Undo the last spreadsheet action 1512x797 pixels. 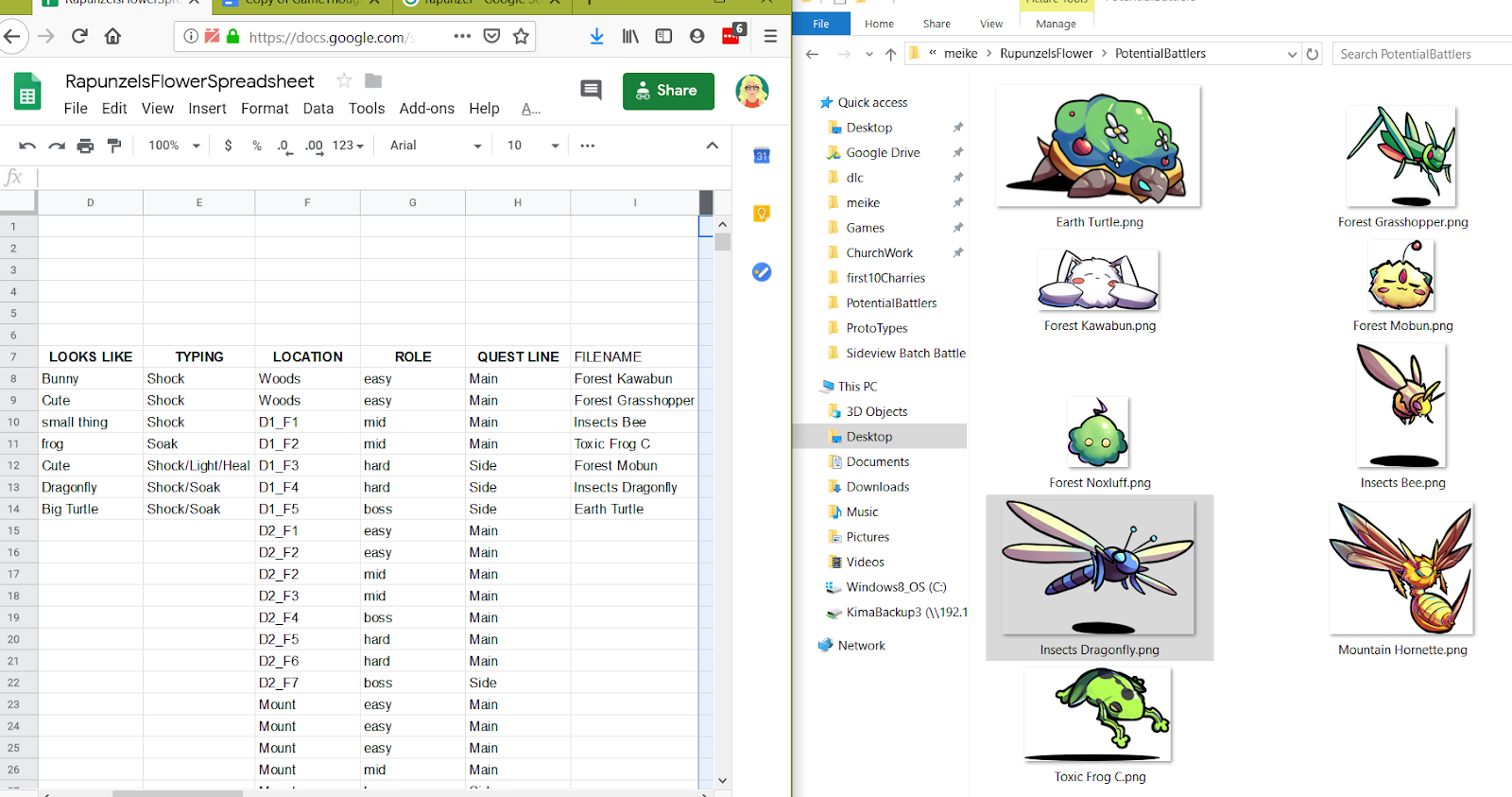click(x=27, y=146)
